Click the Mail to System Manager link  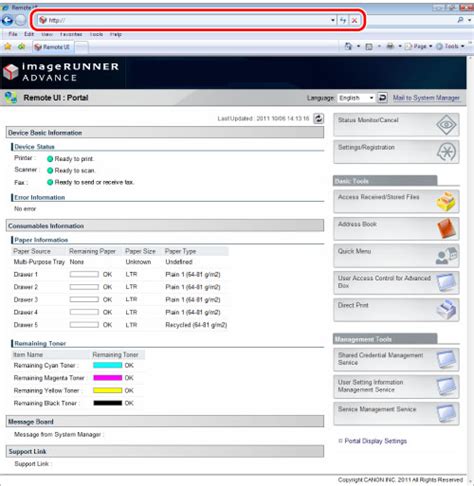(426, 98)
